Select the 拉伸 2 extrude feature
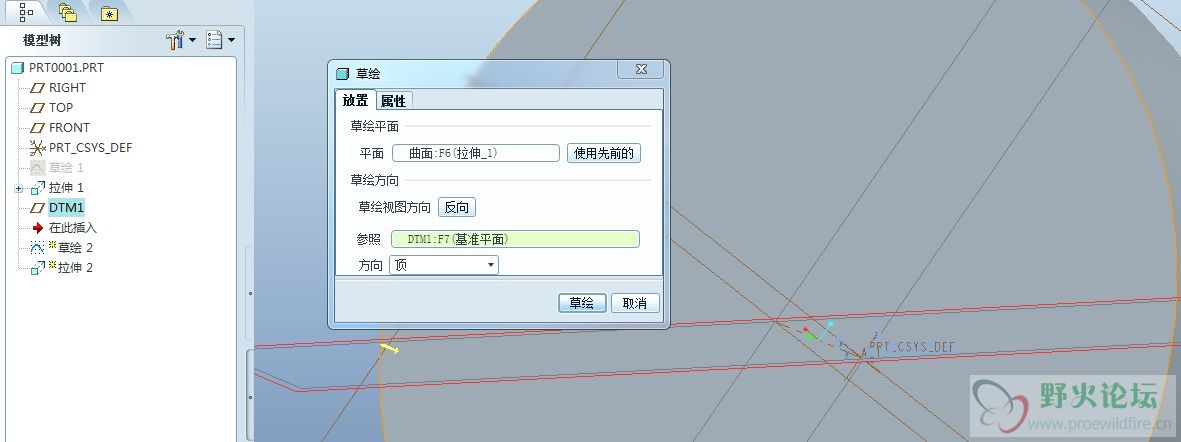Image resolution: width=1181 pixels, height=442 pixels. (x=75, y=267)
